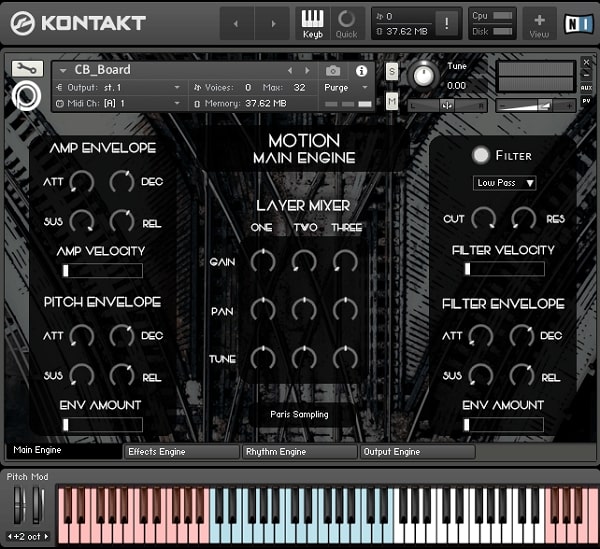The height and width of the screenshot is (549, 600).
Task: Click the Pitch Envelope SUS knob
Action: tap(82, 376)
